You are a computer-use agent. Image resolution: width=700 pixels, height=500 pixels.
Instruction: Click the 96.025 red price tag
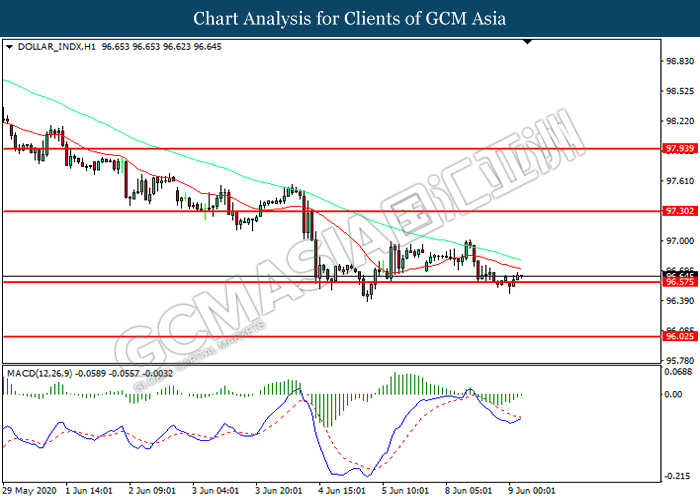tap(679, 337)
